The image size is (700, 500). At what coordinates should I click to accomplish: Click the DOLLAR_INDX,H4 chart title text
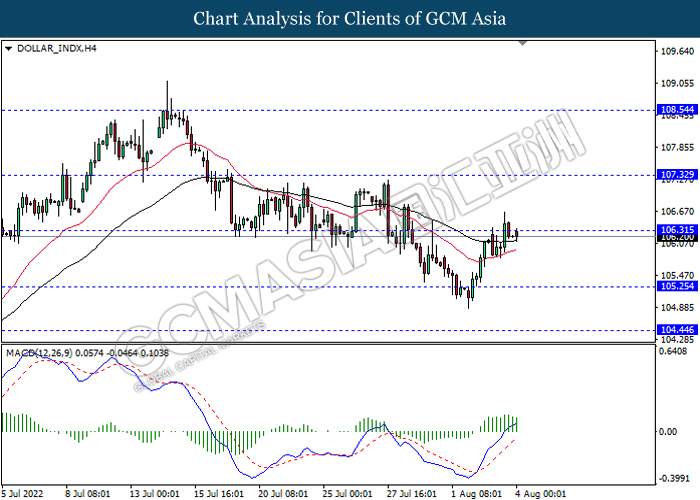[x=57, y=48]
